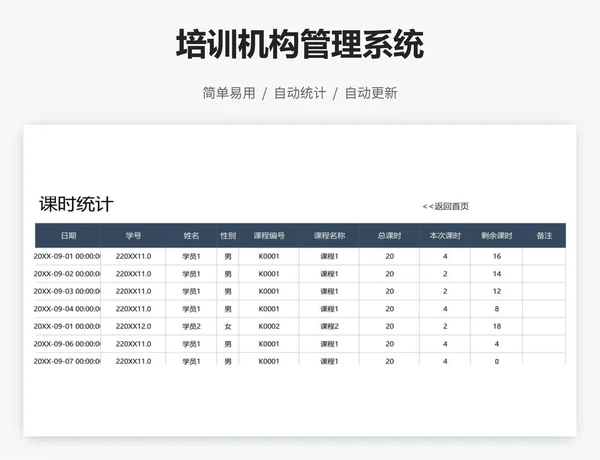Click the 返回首页 link
Image resolution: width=600 pixels, height=460 pixels.
tap(446, 207)
